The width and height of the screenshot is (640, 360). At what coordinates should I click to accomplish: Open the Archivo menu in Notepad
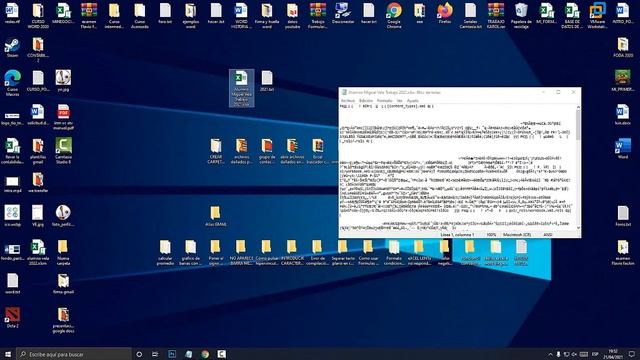coord(348,100)
